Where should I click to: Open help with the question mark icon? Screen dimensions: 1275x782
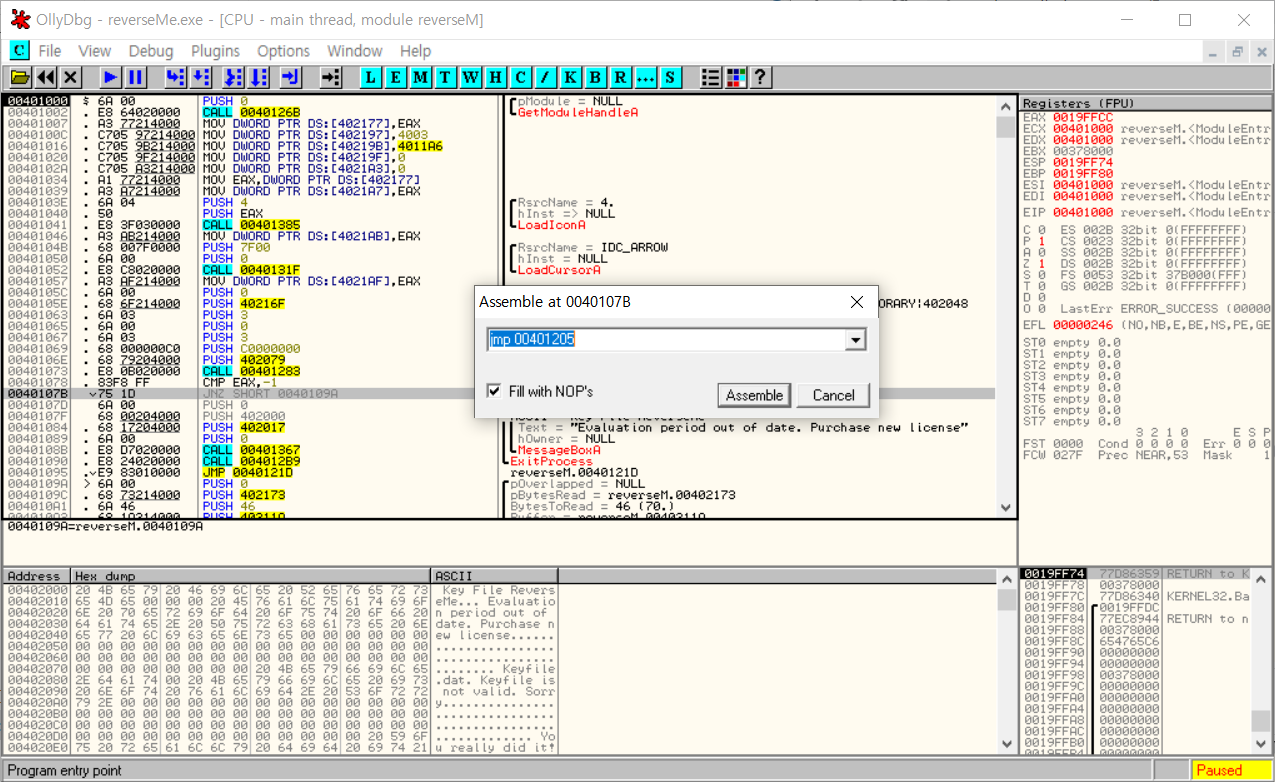click(760, 77)
